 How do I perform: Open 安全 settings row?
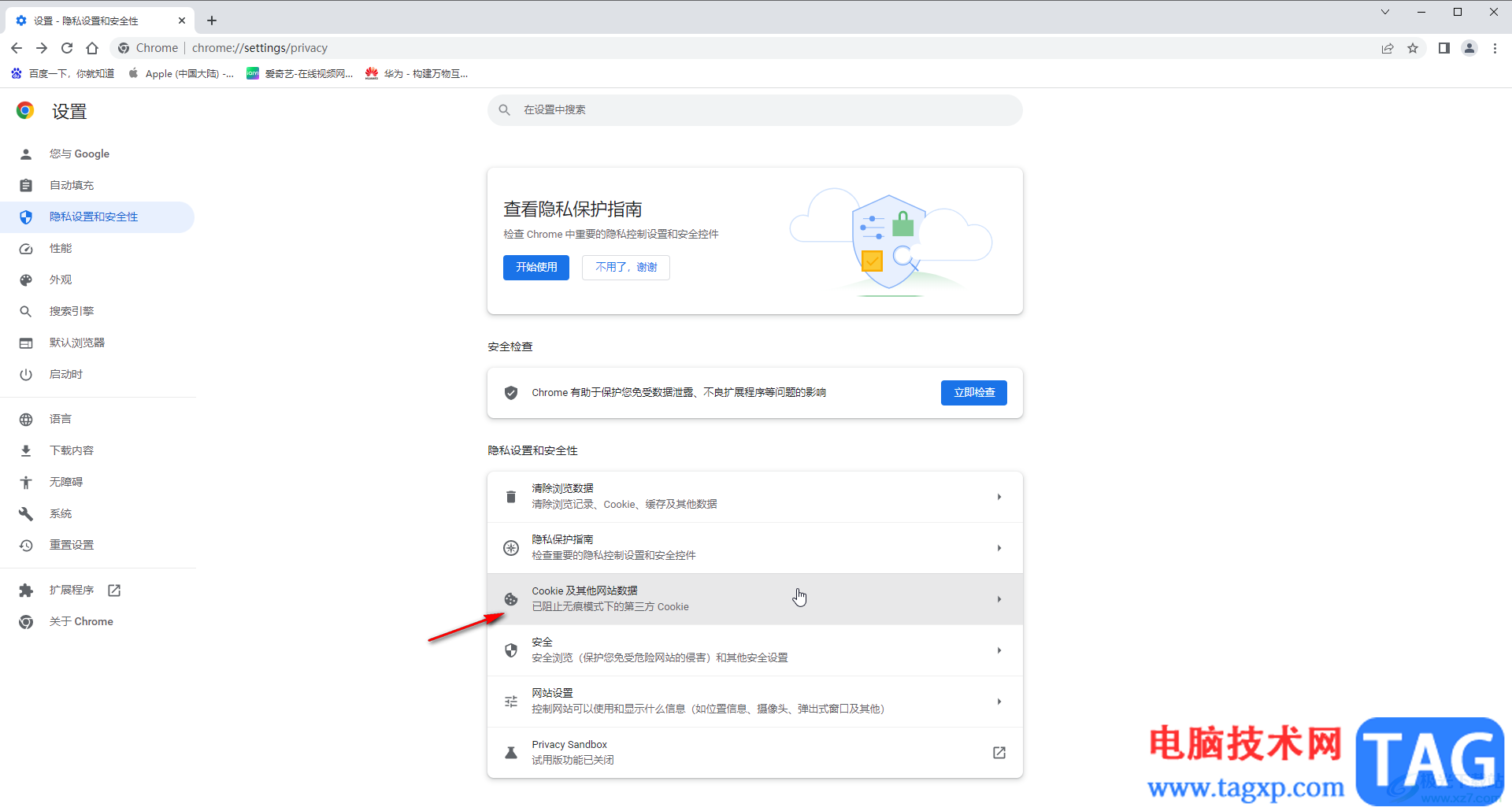pyautogui.click(x=754, y=650)
